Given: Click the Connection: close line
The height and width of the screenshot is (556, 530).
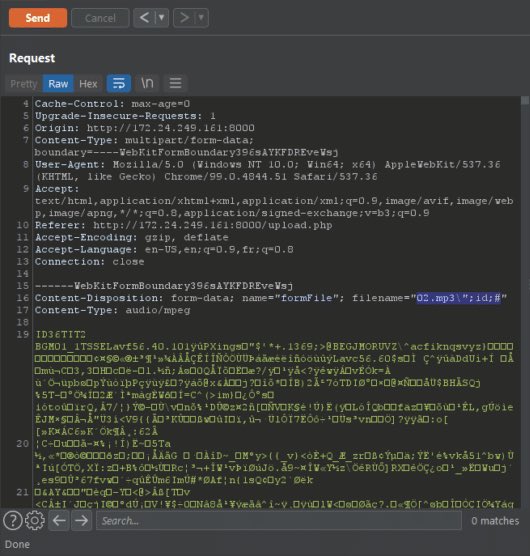Looking at the screenshot, I should 89,262.
